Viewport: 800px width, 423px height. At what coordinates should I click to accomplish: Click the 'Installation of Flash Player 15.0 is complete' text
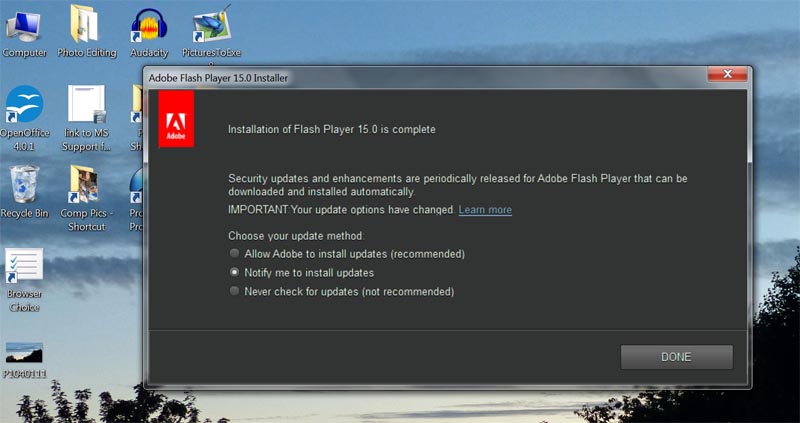(x=332, y=130)
